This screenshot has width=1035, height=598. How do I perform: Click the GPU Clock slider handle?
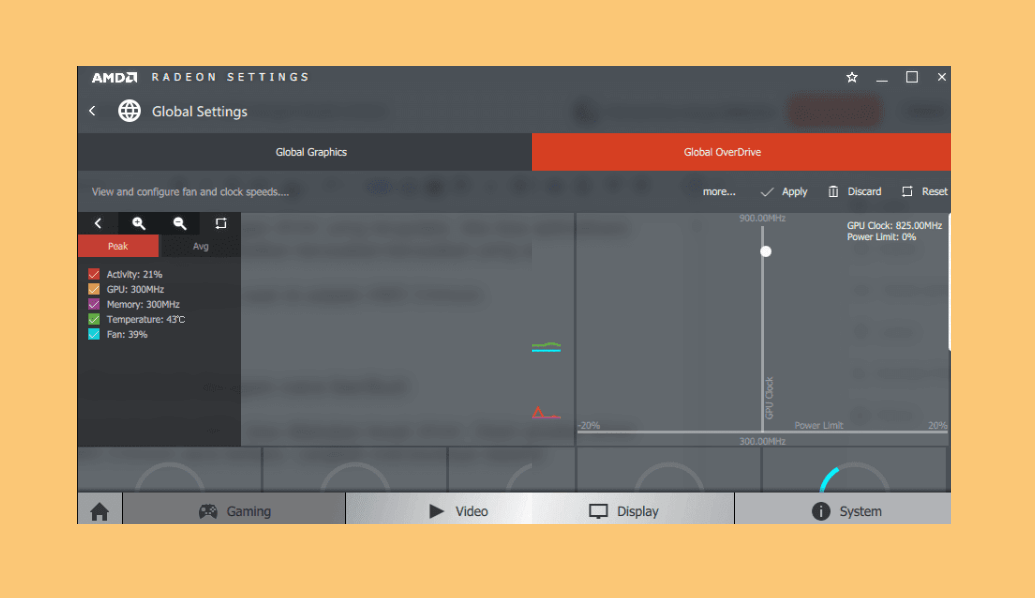tap(766, 251)
